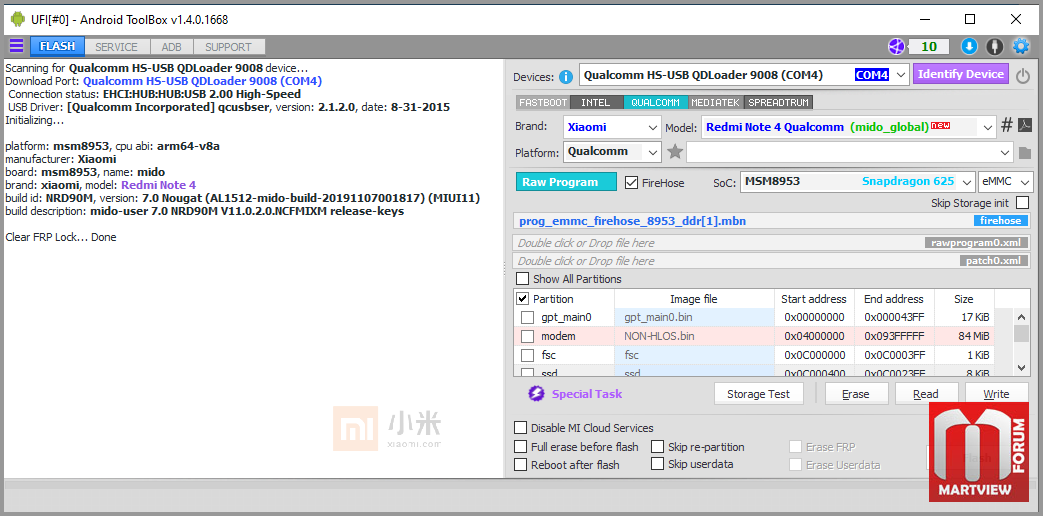Check the fsc partition checkbox

click(527, 355)
